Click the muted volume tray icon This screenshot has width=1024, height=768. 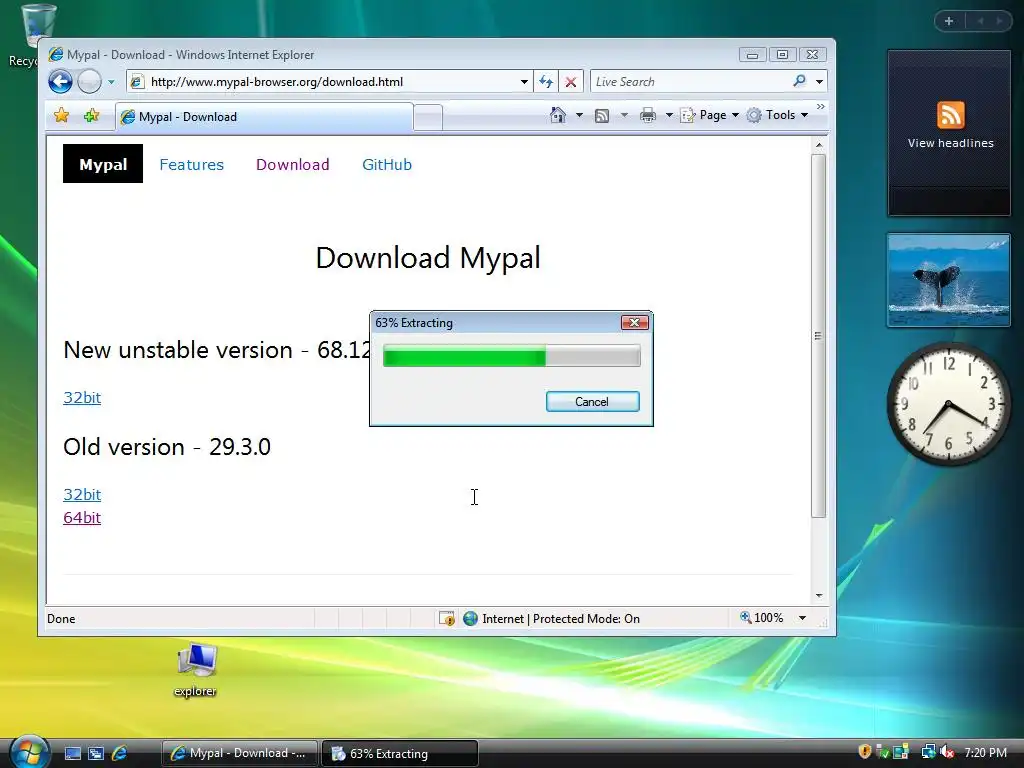tap(947, 752)
